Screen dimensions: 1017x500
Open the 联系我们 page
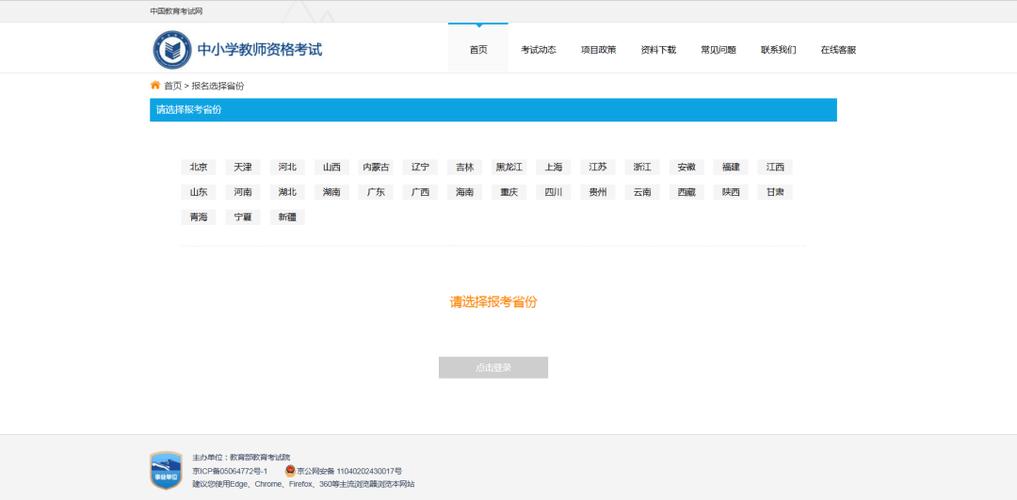778,50
